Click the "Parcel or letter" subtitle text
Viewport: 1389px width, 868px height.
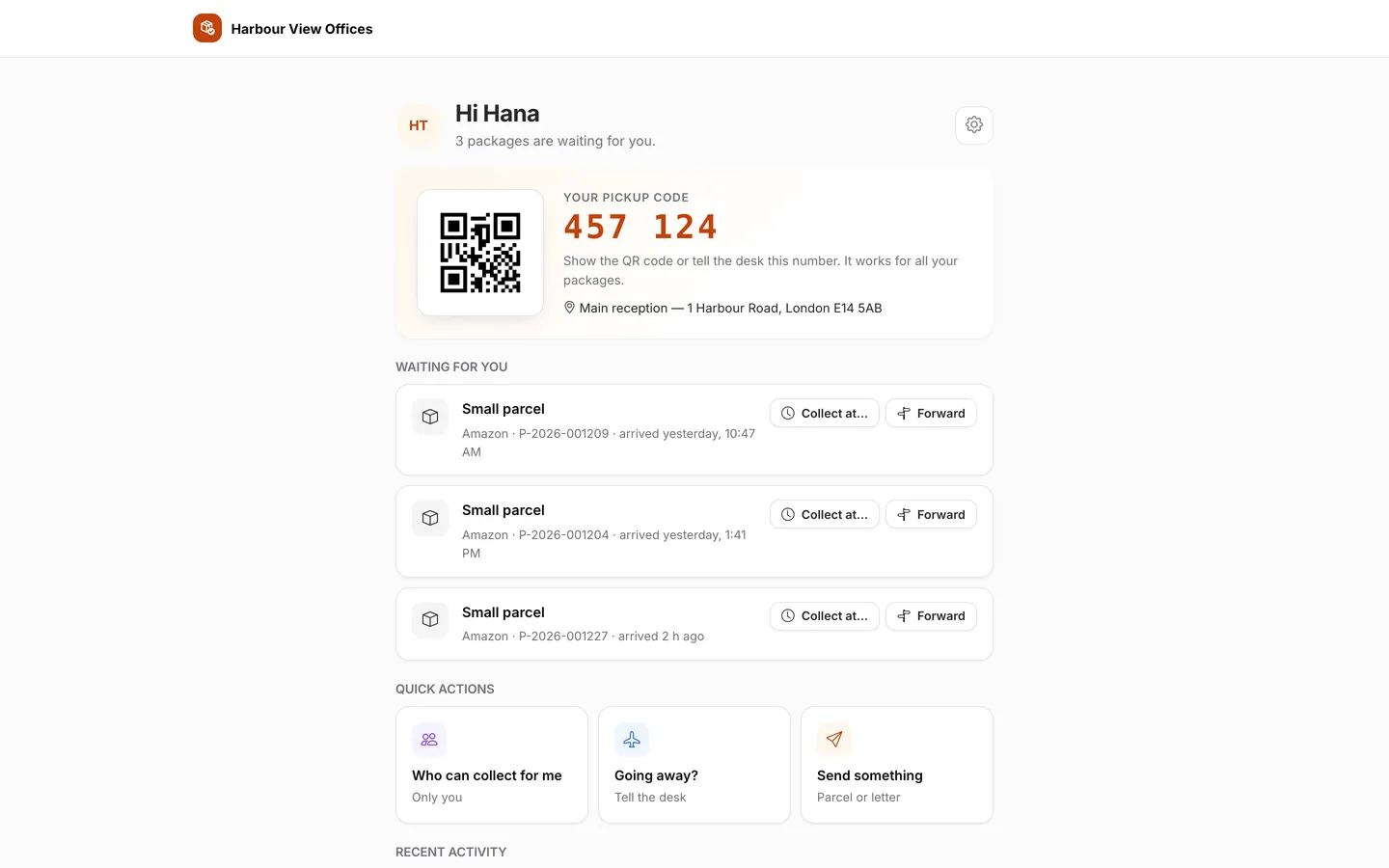click(x=858, y=798)
